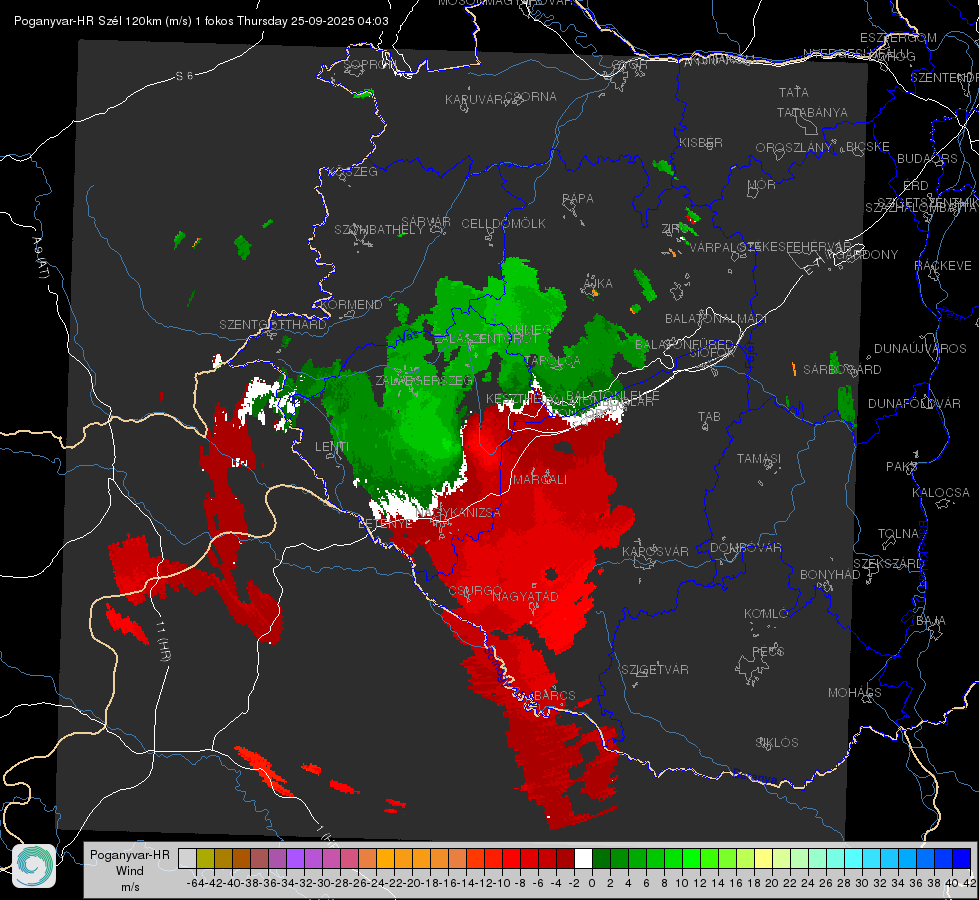979x900 pixels.
Task: Click the cyan swatch between 28 and 30
Action: pyautogui.click(x=854, y=858)
